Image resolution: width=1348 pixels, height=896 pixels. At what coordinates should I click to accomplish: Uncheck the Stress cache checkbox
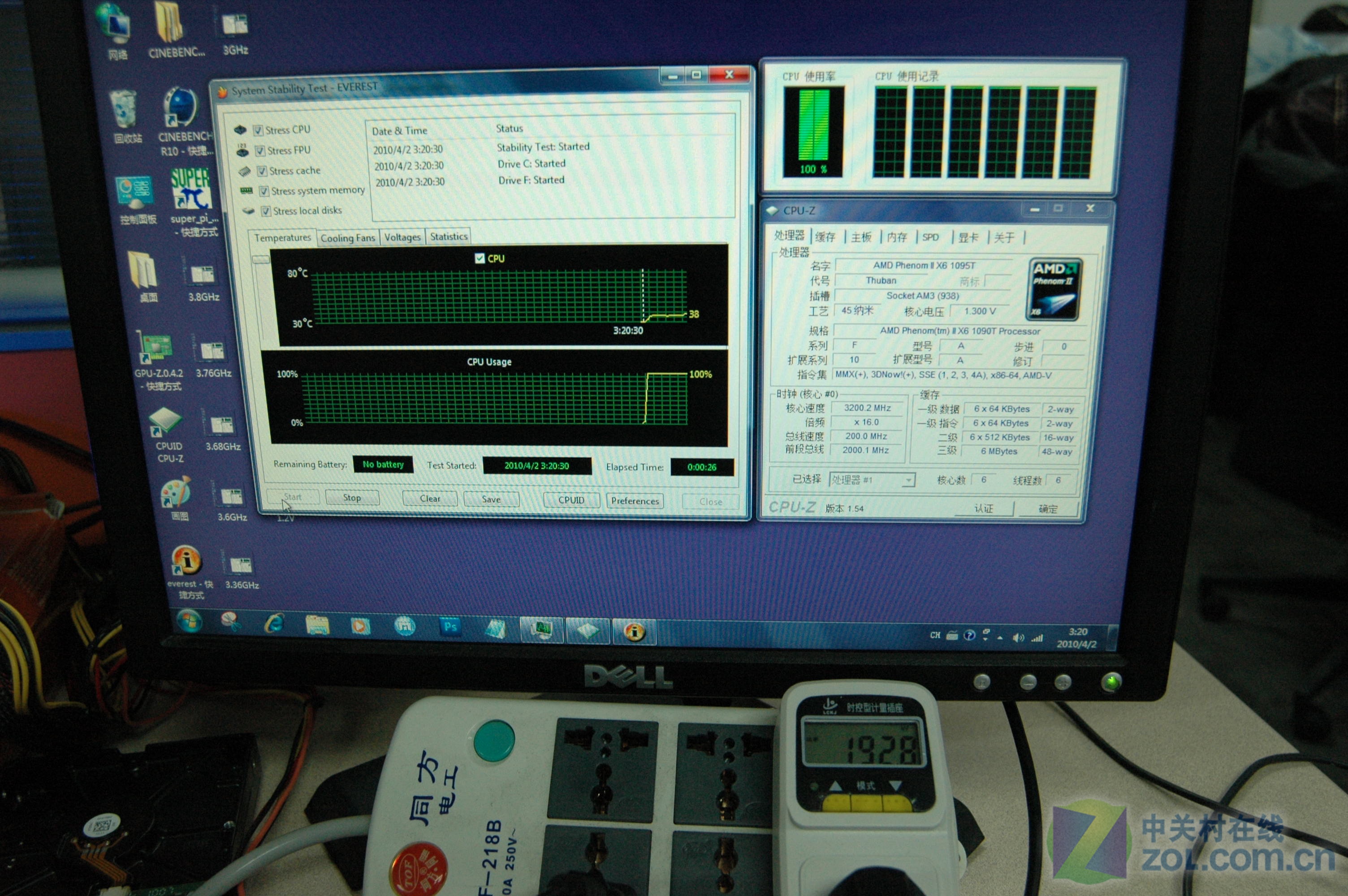(x=262, y=171)
